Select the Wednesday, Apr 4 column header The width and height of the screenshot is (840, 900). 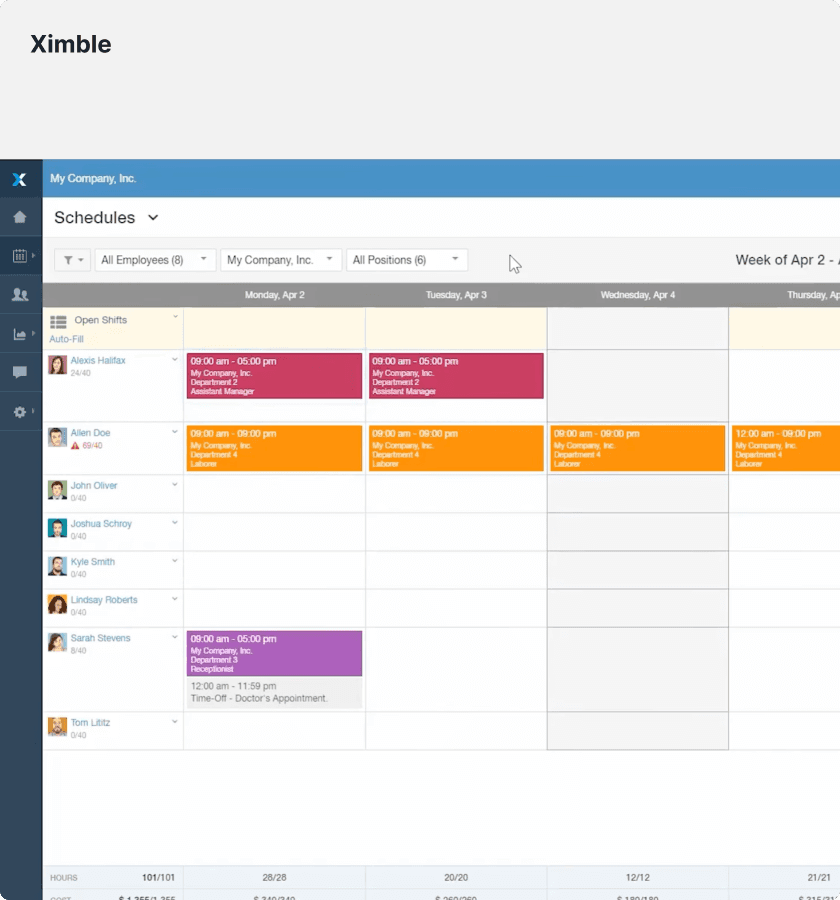coord(637,295)
